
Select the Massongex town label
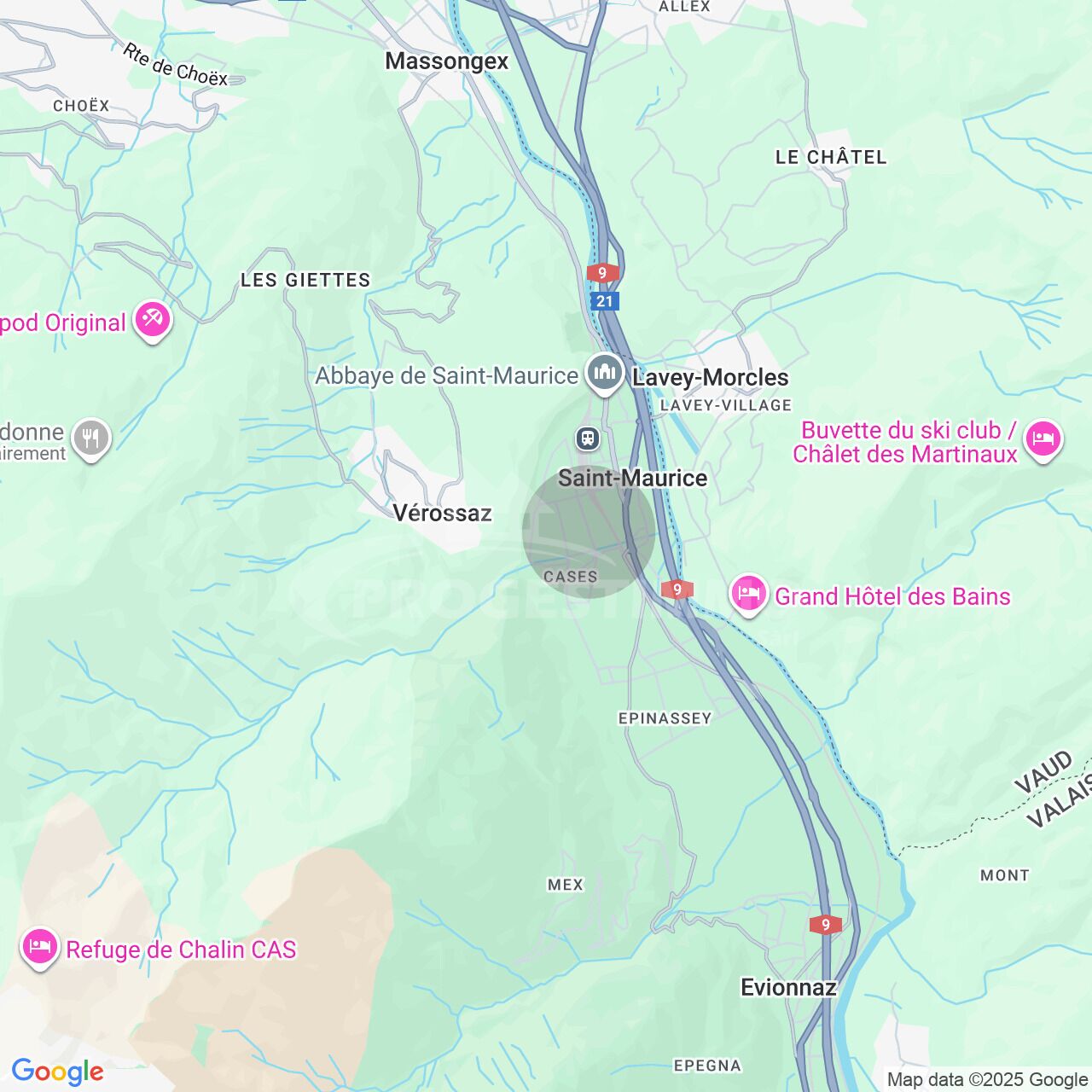tap(446, 61)
